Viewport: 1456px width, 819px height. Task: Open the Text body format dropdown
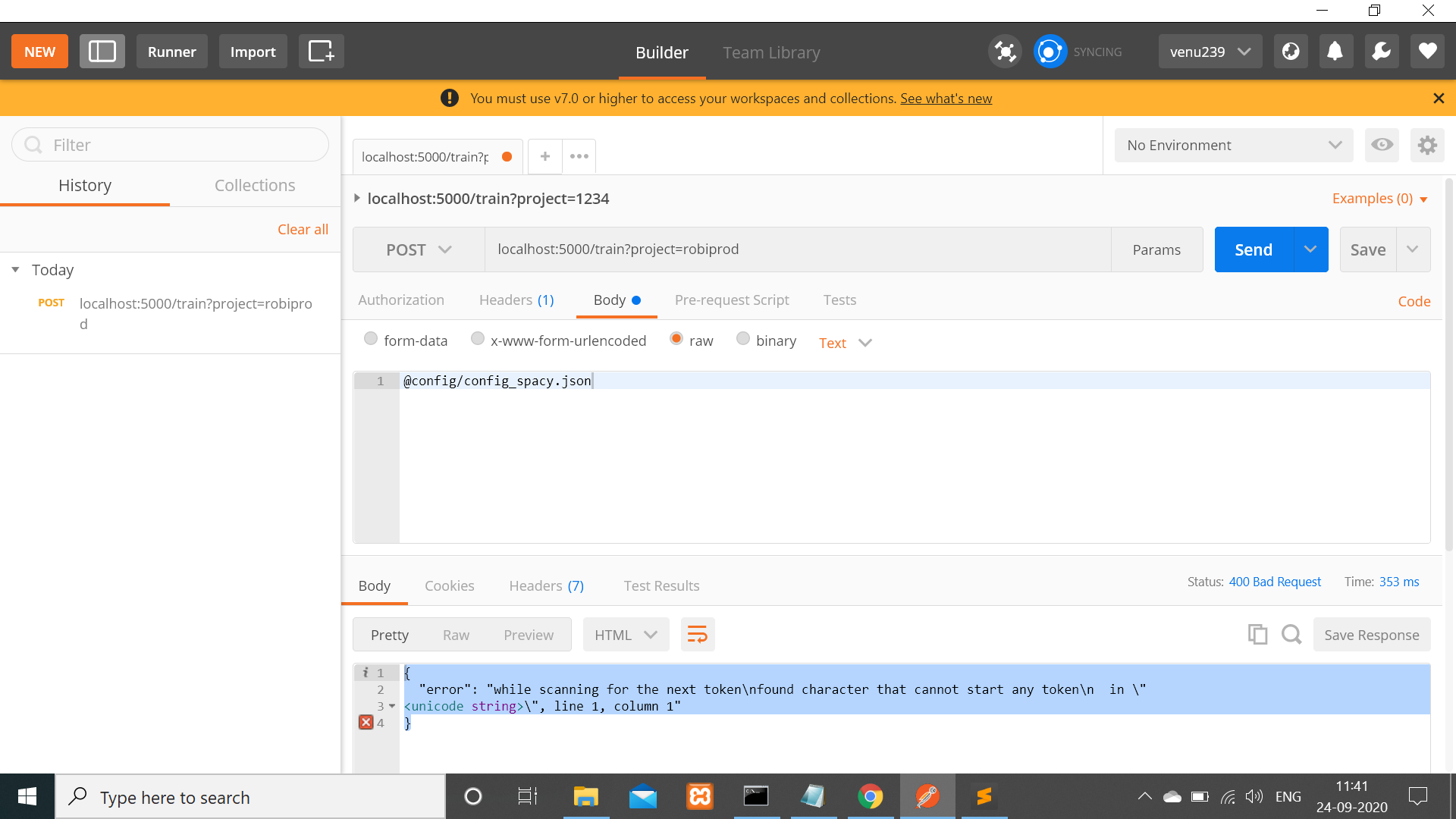point(844,343)
